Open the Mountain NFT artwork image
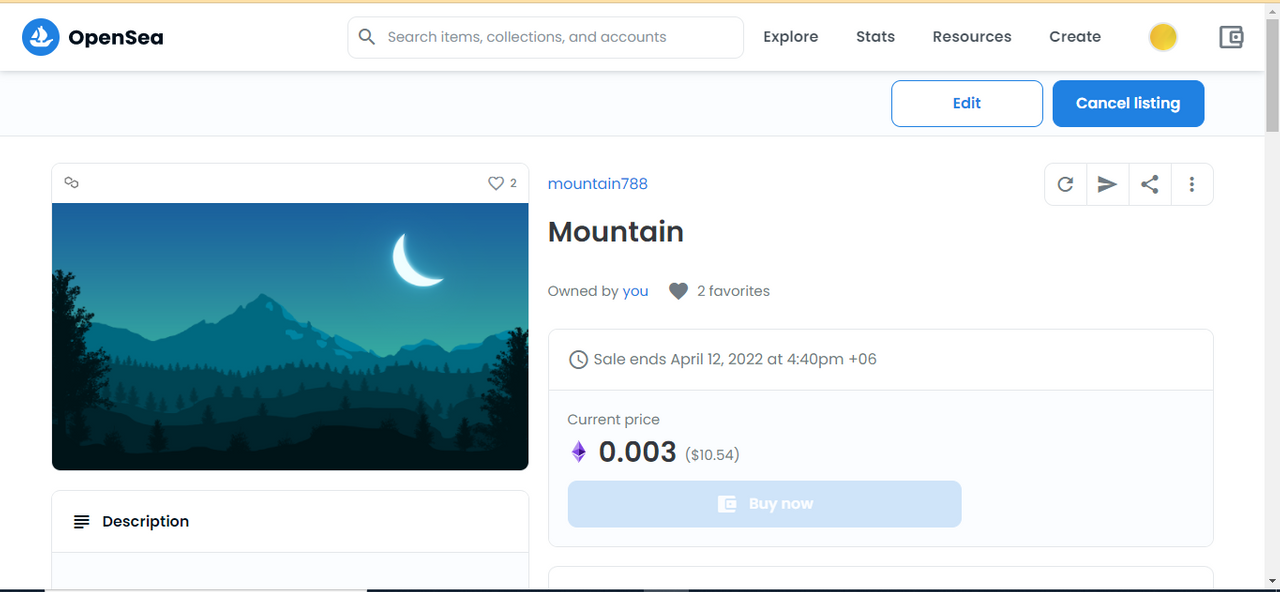This screenshot has width=1280, height=592. point(290,336)
